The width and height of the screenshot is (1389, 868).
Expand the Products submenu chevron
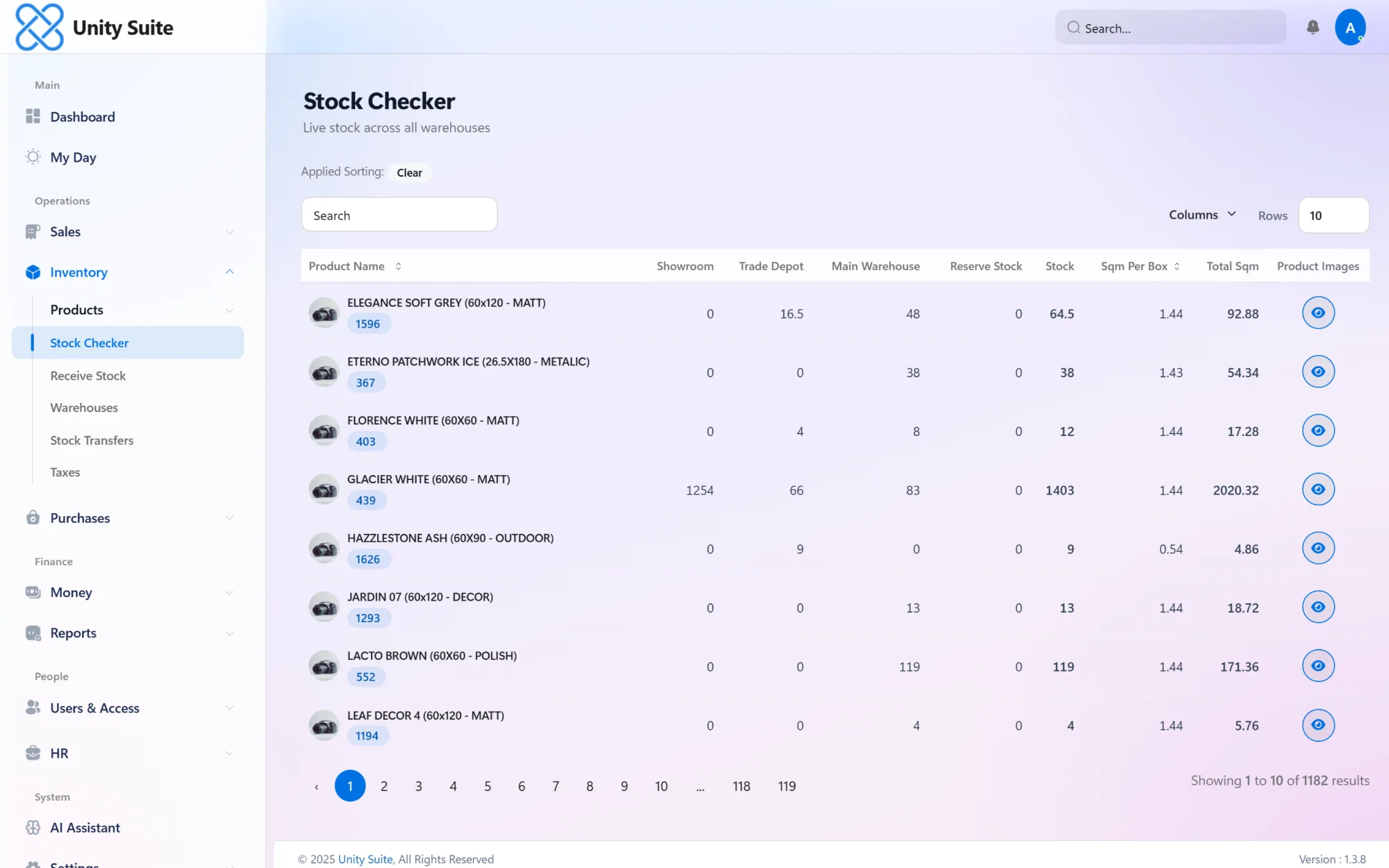pos(230,310)
